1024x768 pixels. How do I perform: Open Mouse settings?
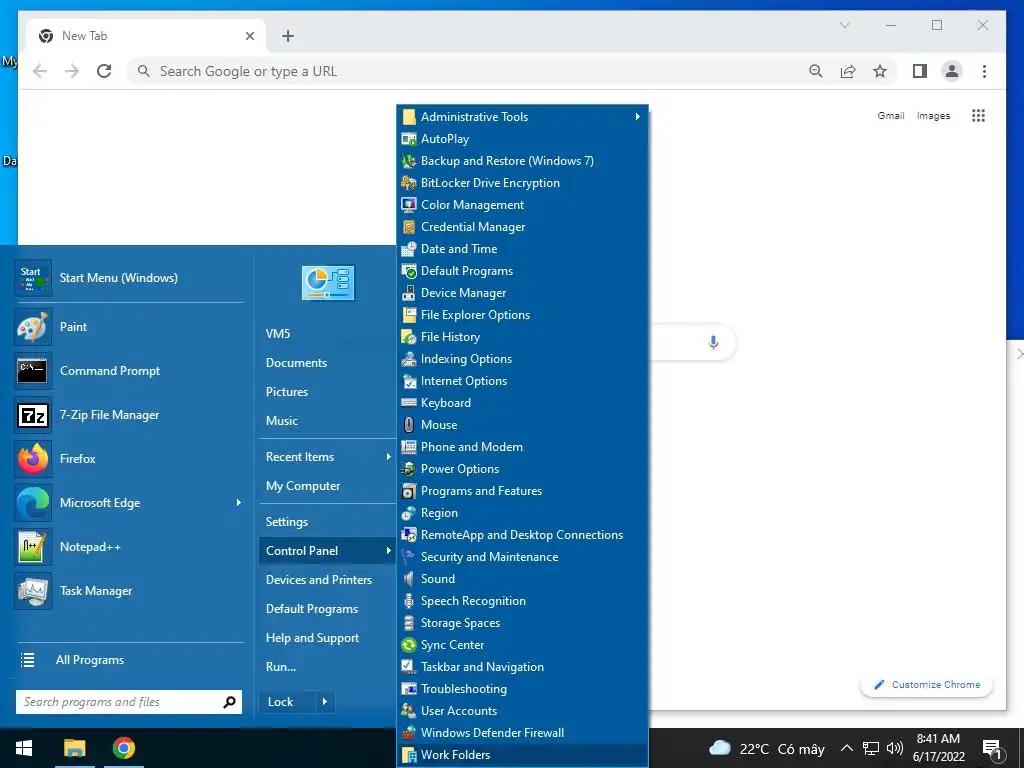522,424
